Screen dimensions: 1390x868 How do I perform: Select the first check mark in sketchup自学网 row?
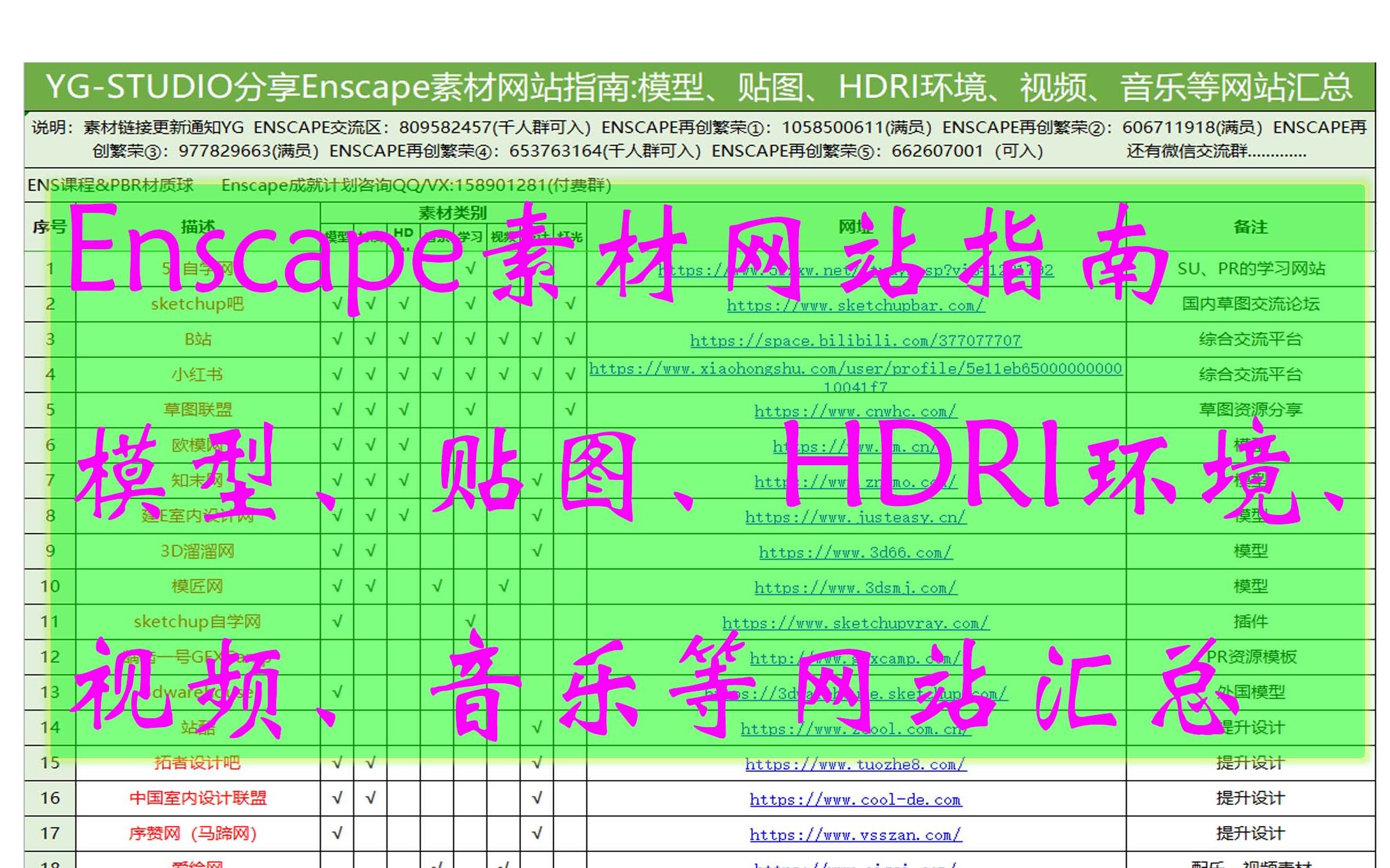coord(337,621)
